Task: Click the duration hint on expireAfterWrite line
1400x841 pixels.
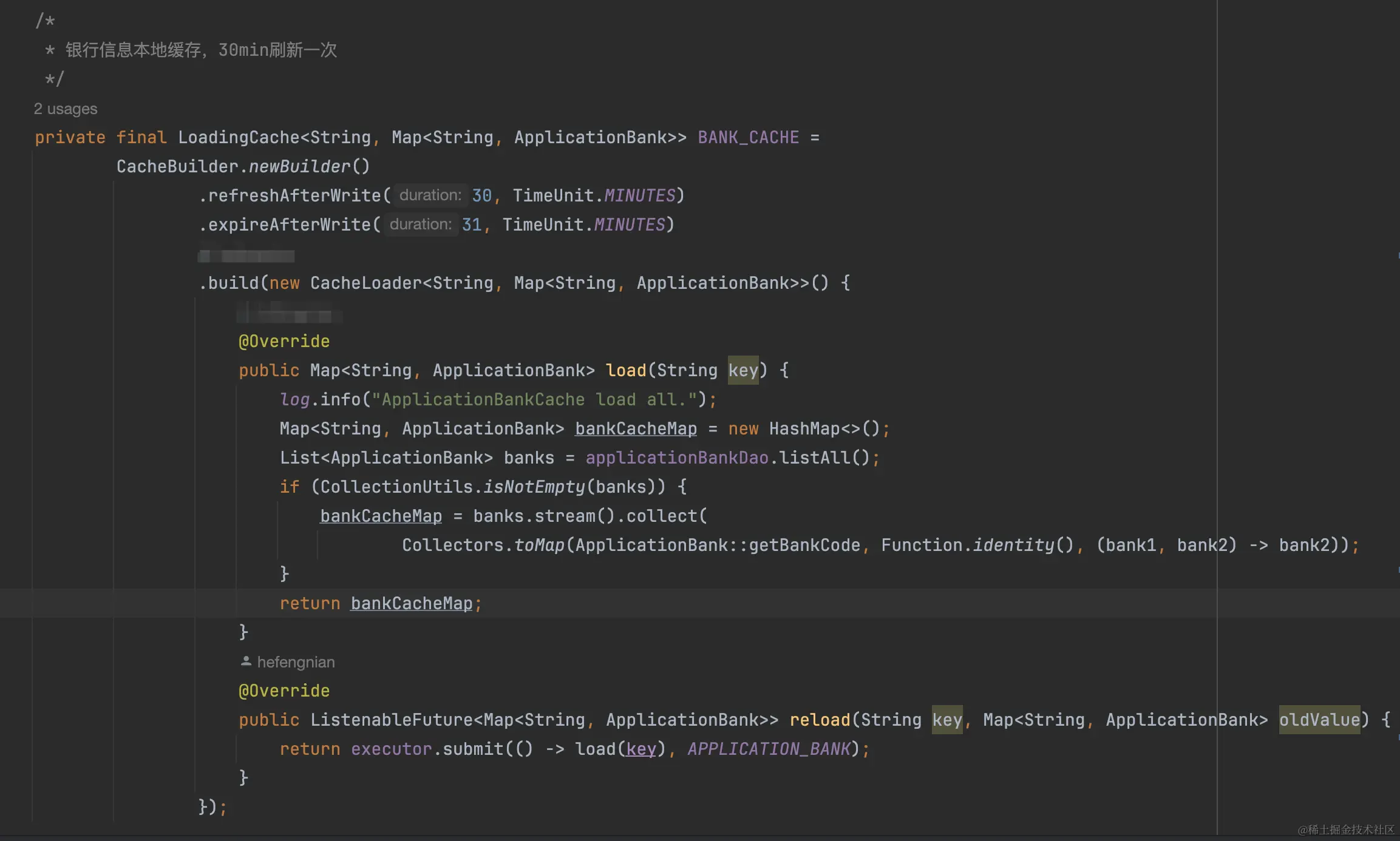Action: coord(421,224)
